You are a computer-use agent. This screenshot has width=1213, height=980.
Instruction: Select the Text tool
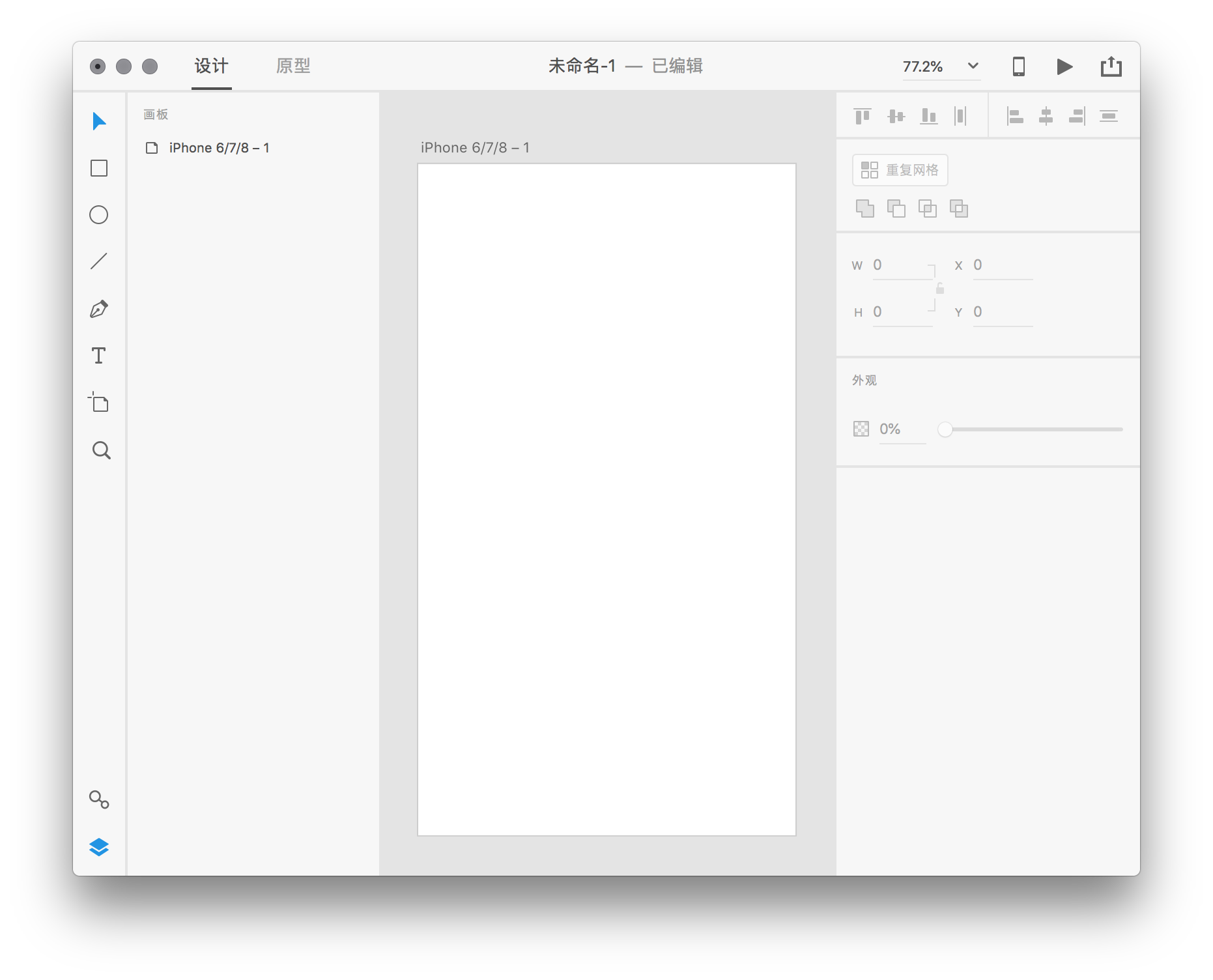pyautogui.click(x=99, y=356)
